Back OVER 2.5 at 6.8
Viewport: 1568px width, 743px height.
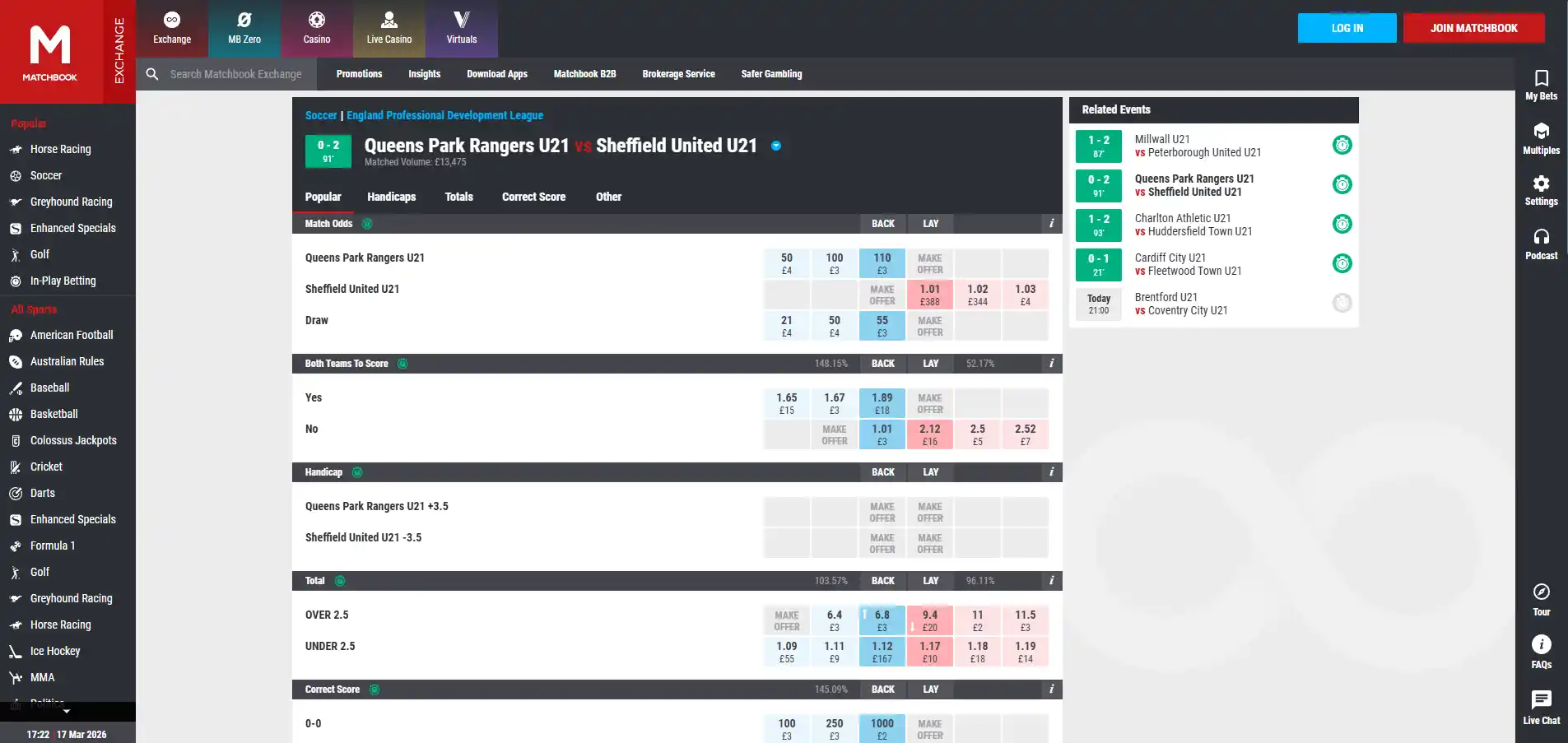coord(882,620)
